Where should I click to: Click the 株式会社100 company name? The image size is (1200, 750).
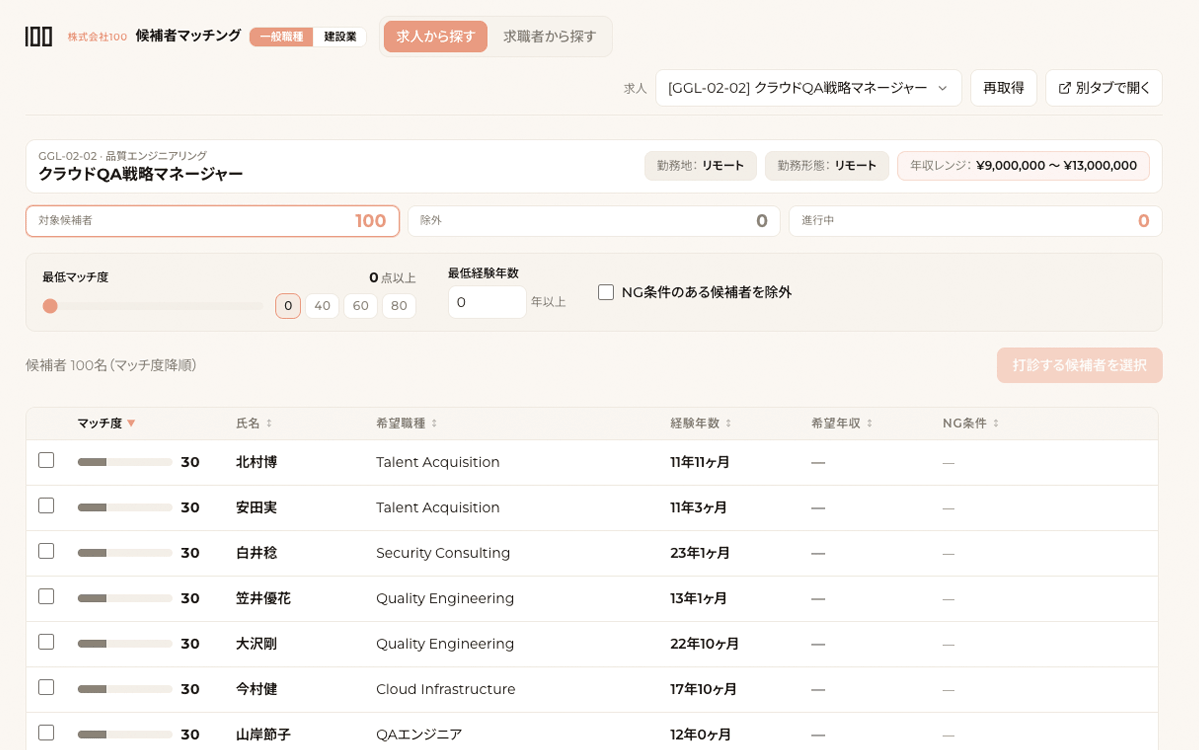(97, 37)
